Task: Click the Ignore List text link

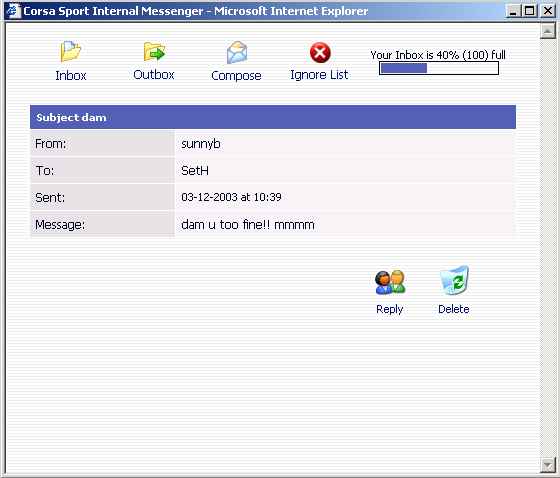Action: 319,75
